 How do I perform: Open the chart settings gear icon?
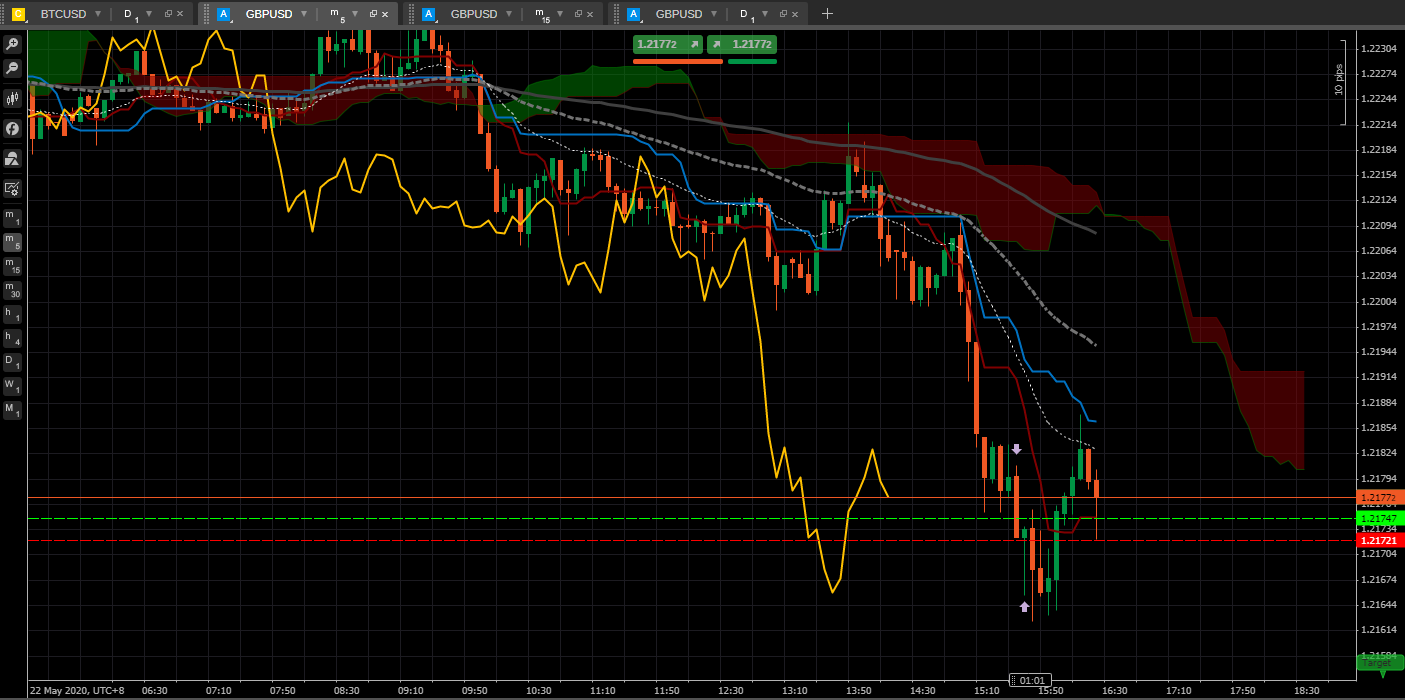(x=13, y=188)
